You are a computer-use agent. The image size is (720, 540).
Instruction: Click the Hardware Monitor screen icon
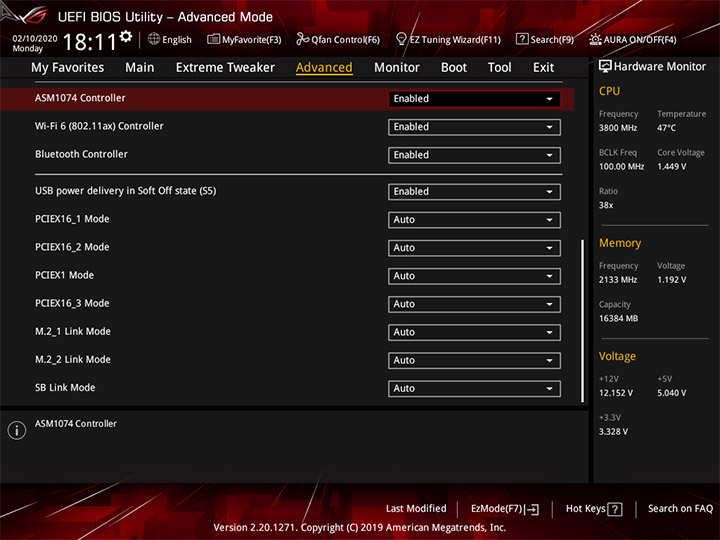click(x=605, y=67)
